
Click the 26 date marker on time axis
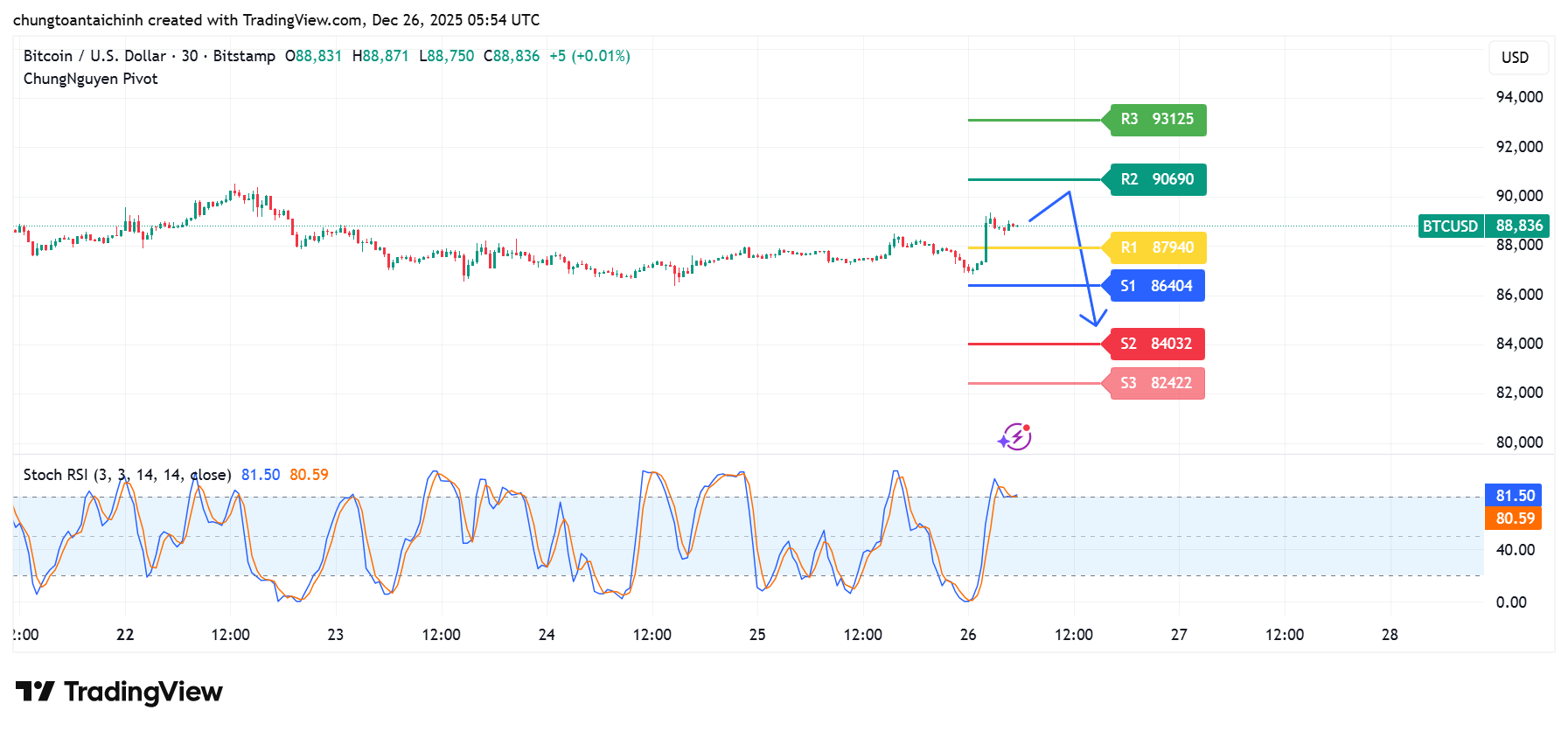pyautogui.click(x=968, y=635)
